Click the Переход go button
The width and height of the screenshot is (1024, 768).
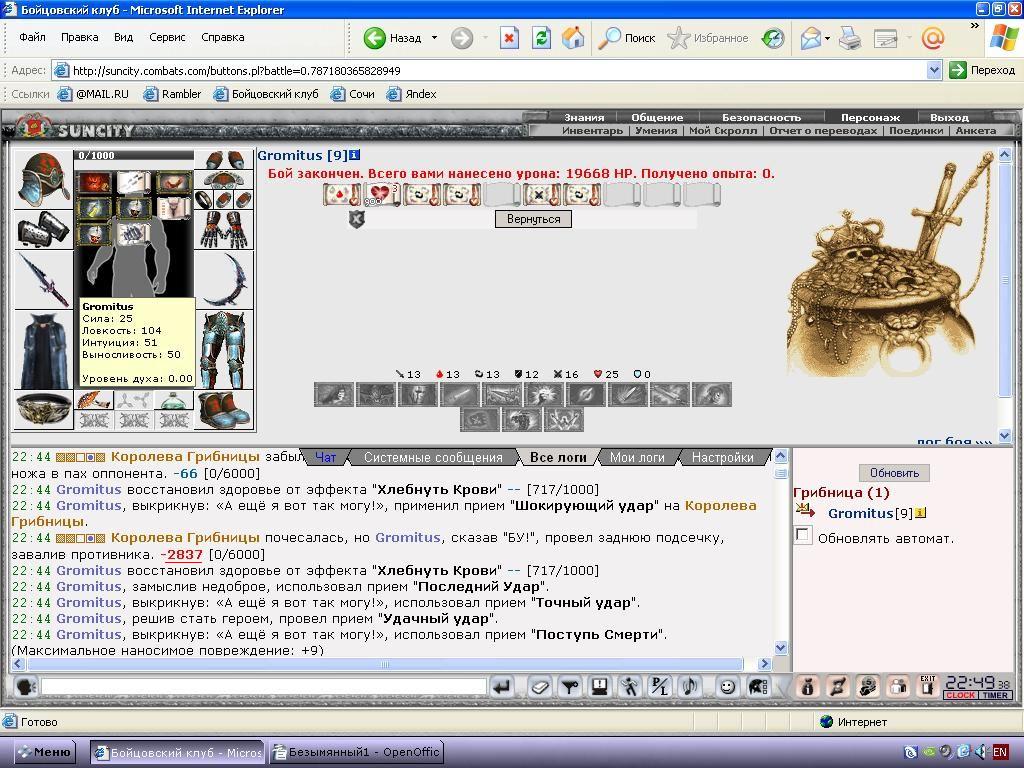point(983,70)
